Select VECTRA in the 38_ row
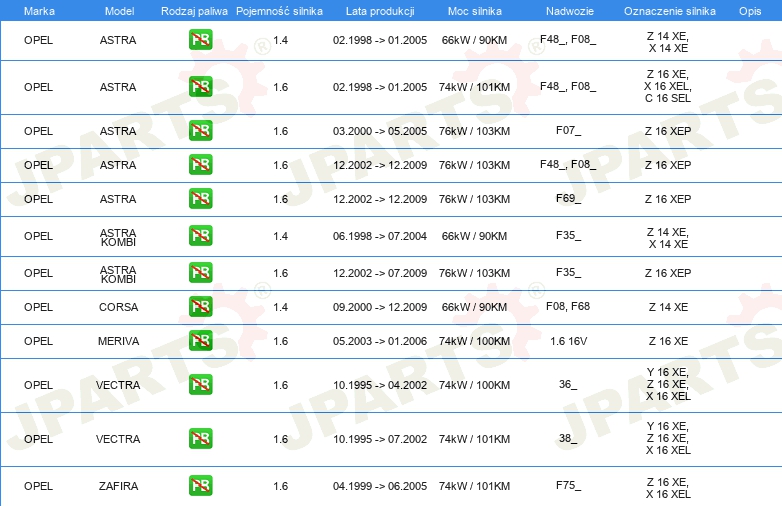This screenshot has width=782, height=506. pos(118,439)
